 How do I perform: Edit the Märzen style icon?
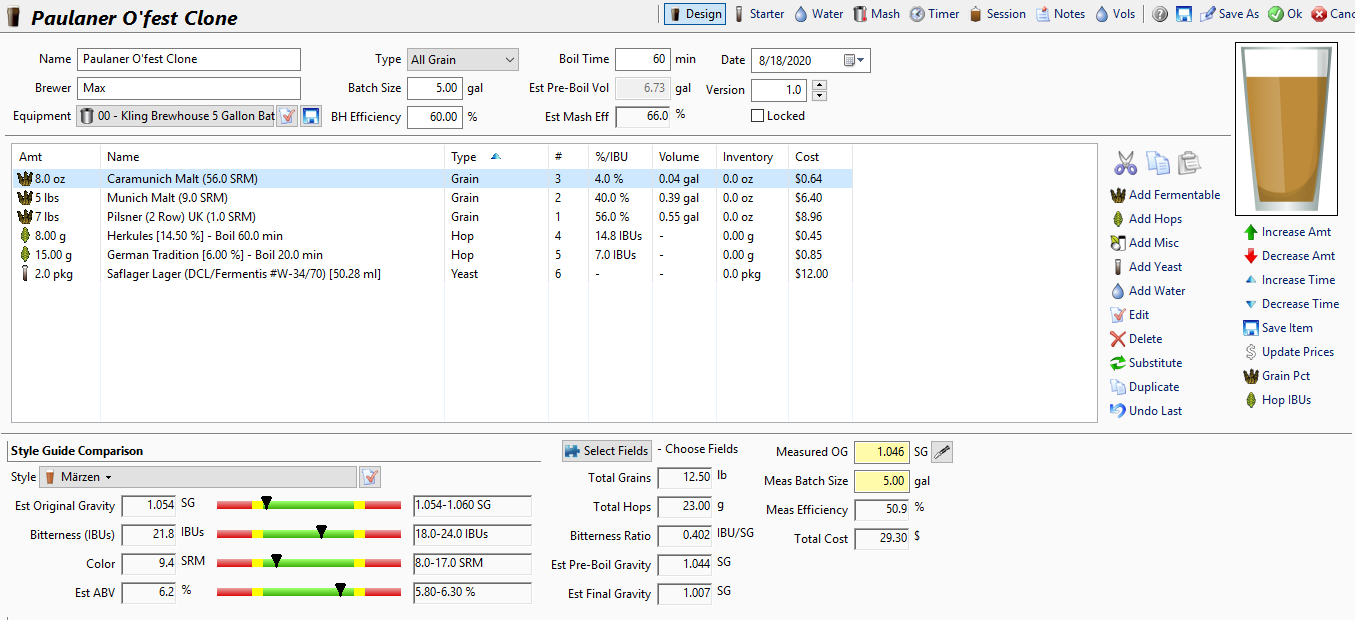pyautogui.click(x=370, y=477)
